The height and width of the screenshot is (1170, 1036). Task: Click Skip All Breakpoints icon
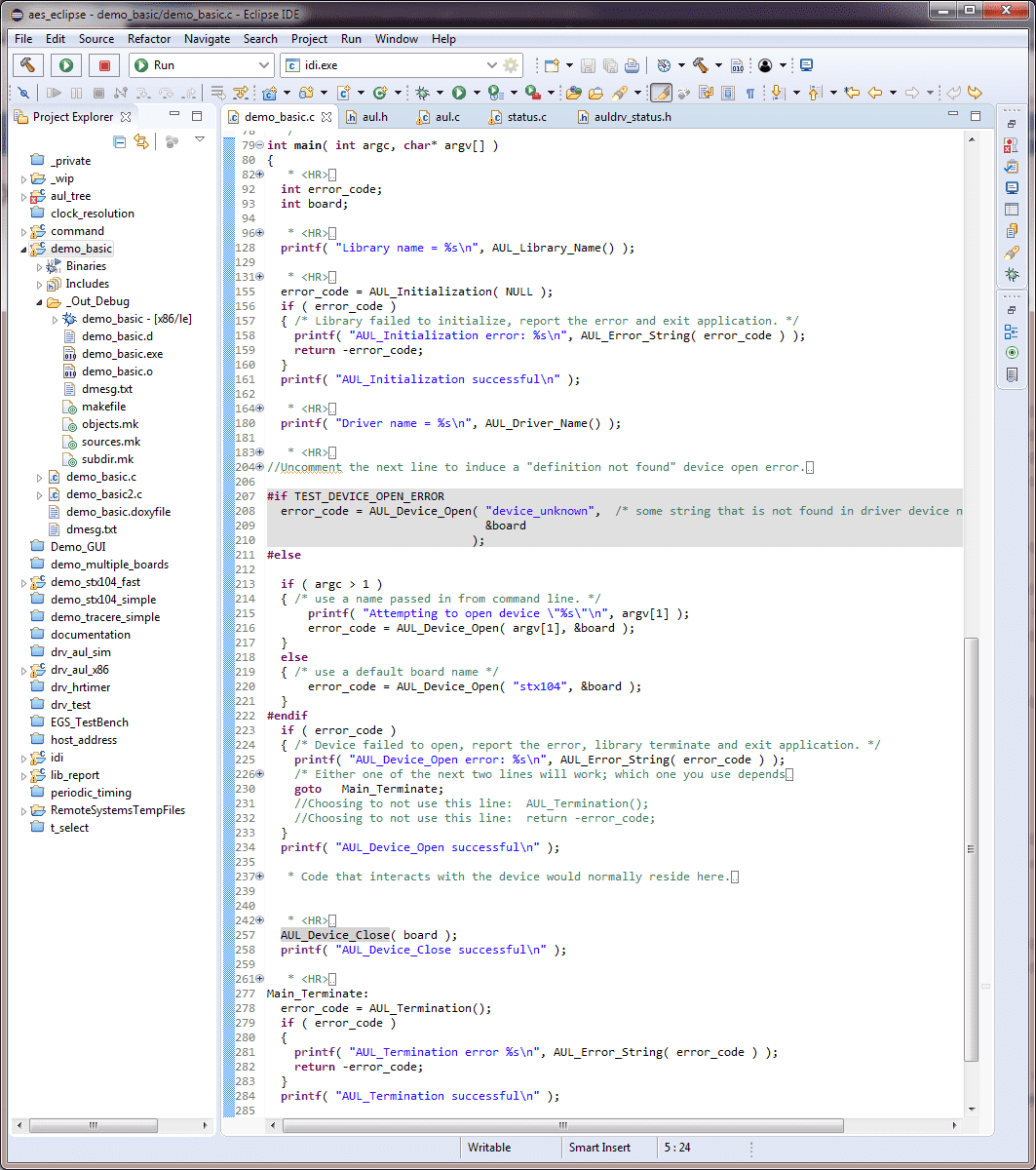(x=23, y=93)
